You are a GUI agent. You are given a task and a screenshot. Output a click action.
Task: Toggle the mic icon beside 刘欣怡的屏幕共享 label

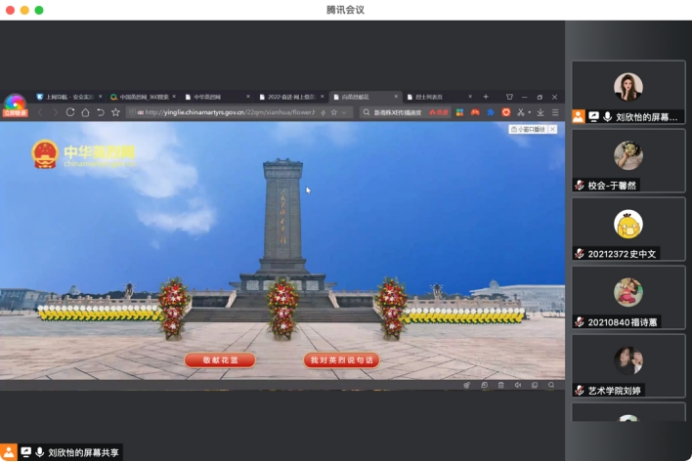coord(40,452)
